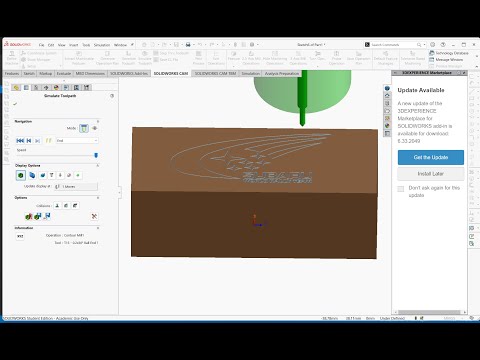Open the Tools menu
This screenshot has height=360, width=480.
(x=86, y=45)
